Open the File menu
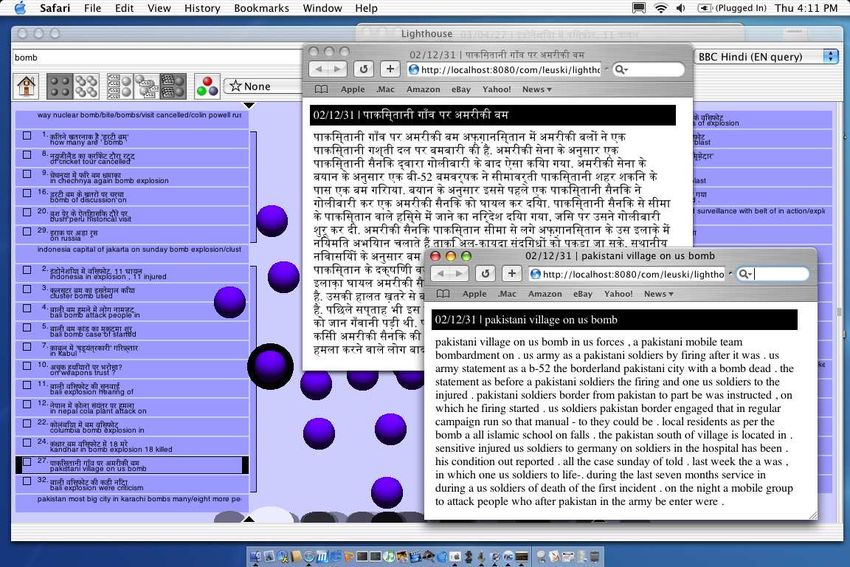The width and height of the screenshot is (850, 567). 92,8
